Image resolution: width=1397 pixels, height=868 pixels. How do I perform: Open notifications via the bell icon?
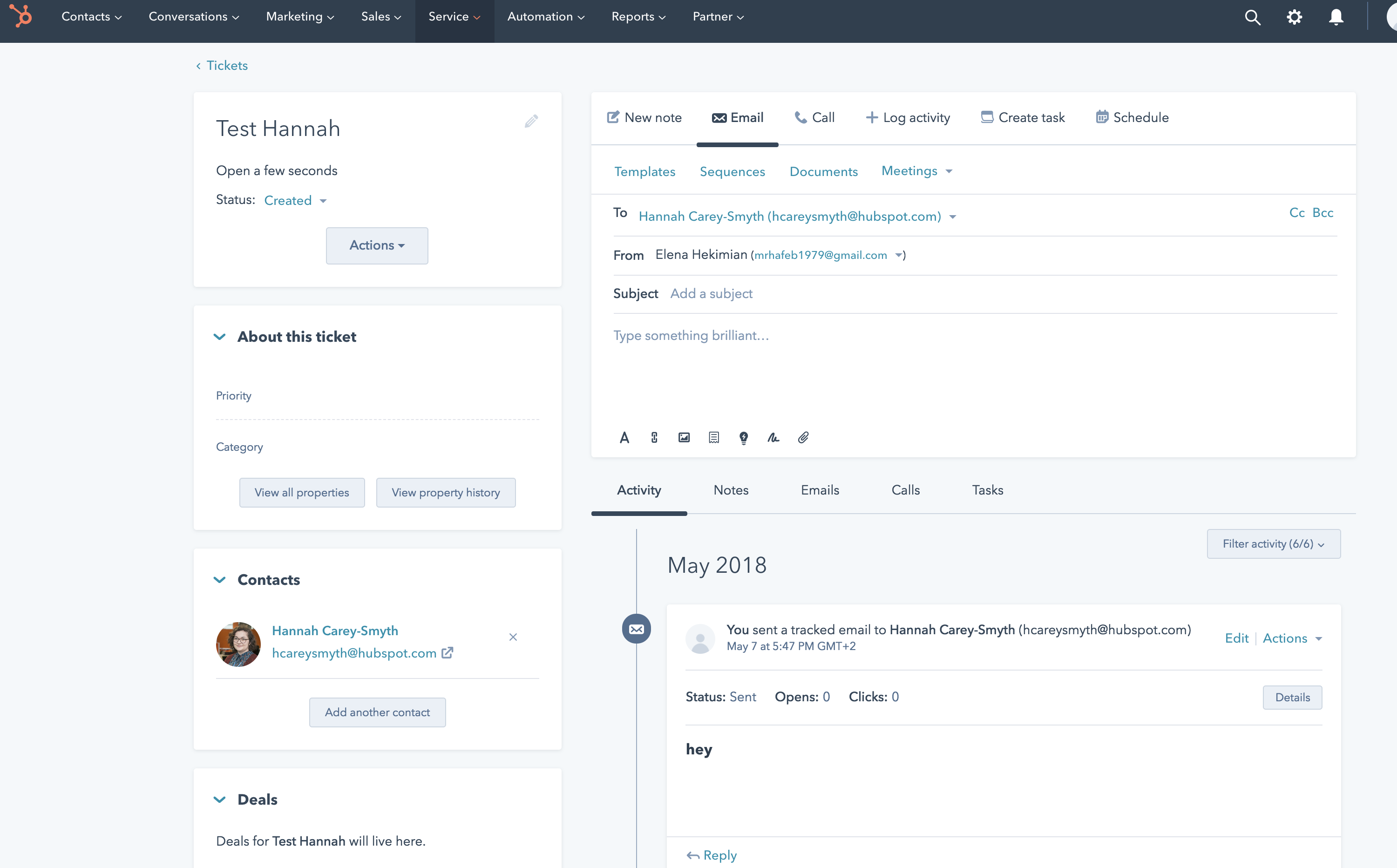coord(1335,17)
